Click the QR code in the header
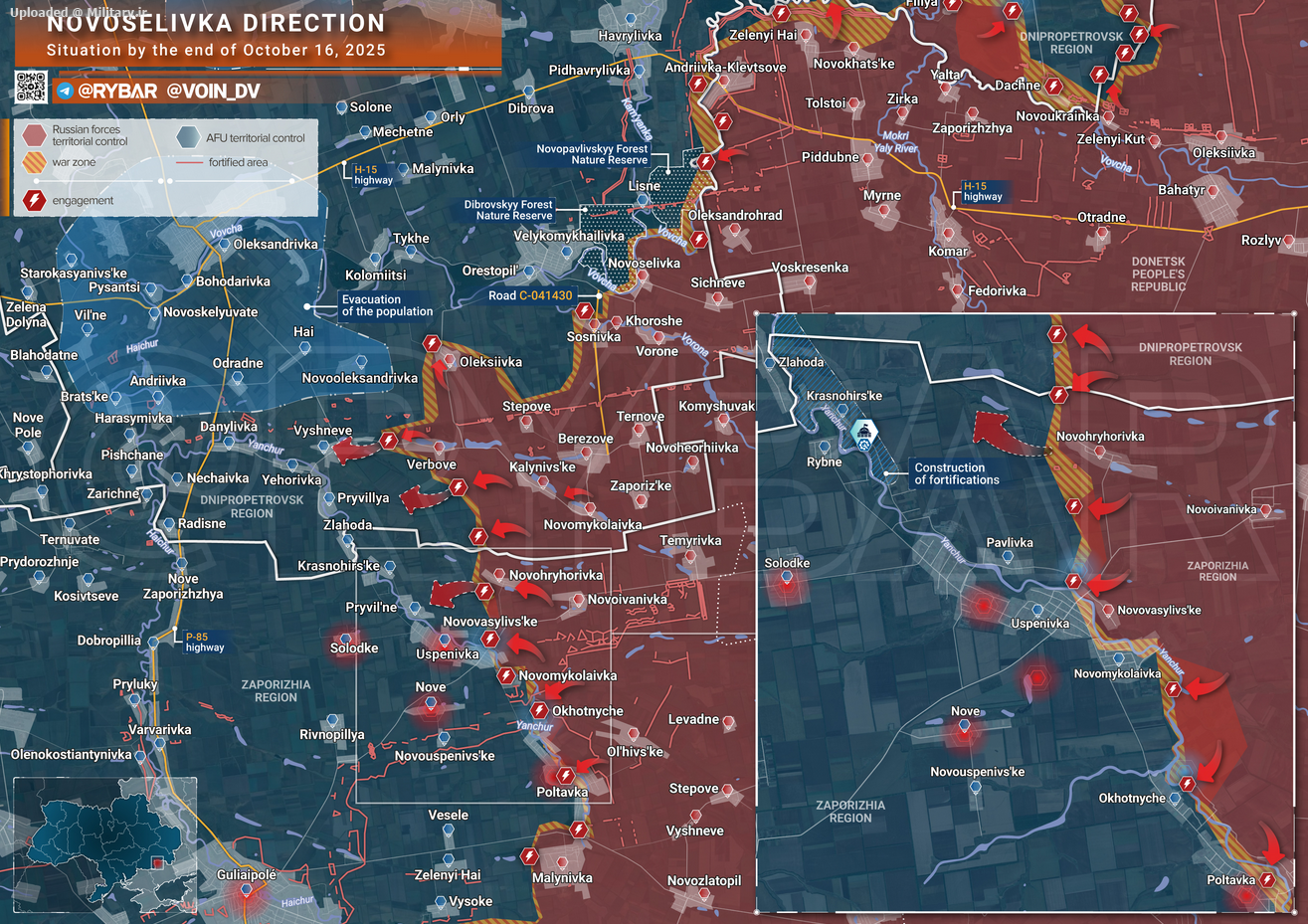Screen dimensions: 1308x924 tap(31, 88)
